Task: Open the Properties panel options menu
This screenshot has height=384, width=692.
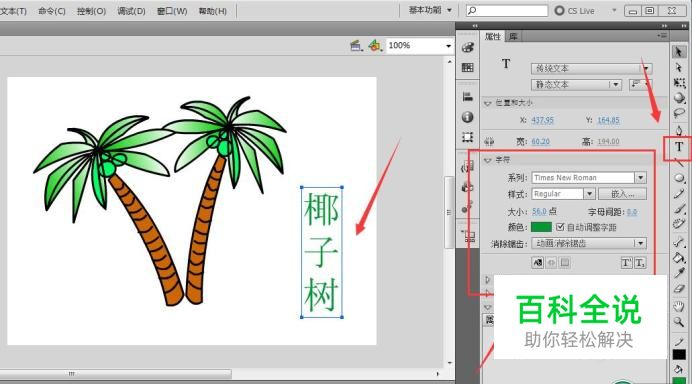Action: [x=662, y=36]
